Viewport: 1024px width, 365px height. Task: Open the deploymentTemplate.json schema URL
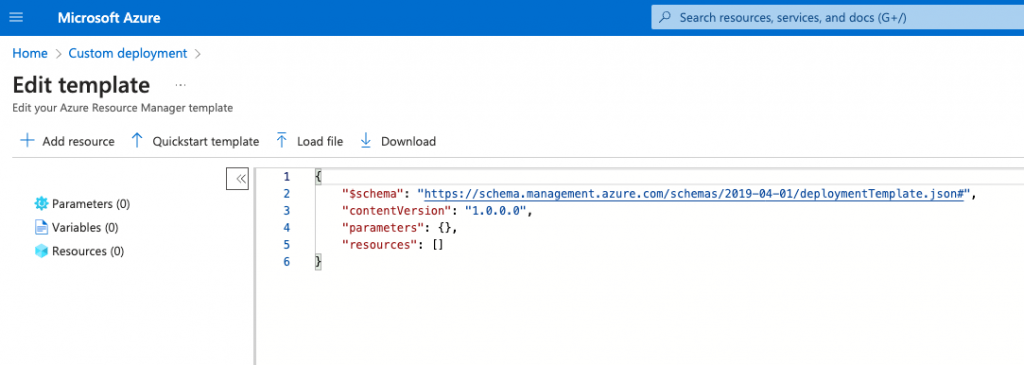694,194
